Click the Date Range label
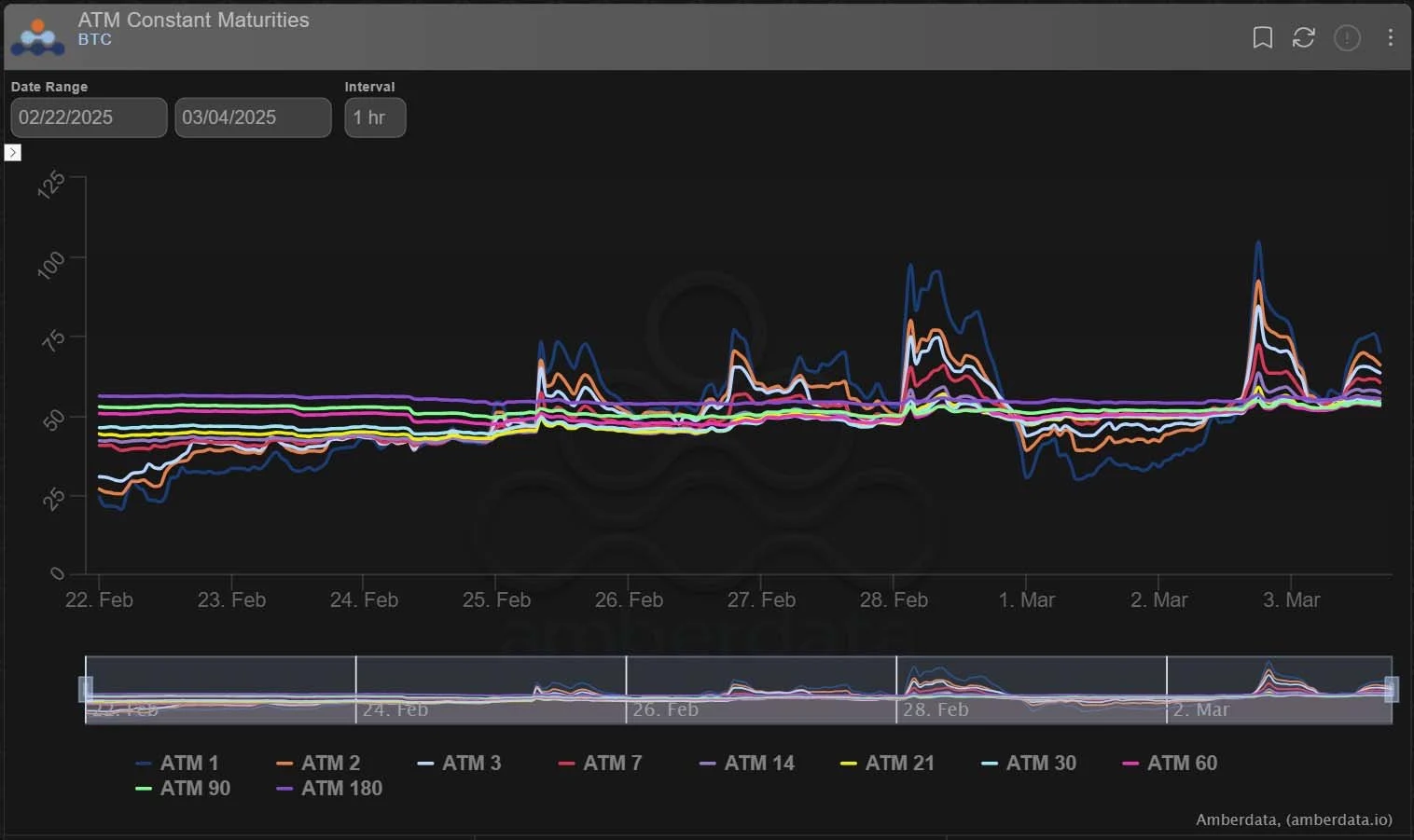This screenshot has width=1414, height=840. coord(49,87)
